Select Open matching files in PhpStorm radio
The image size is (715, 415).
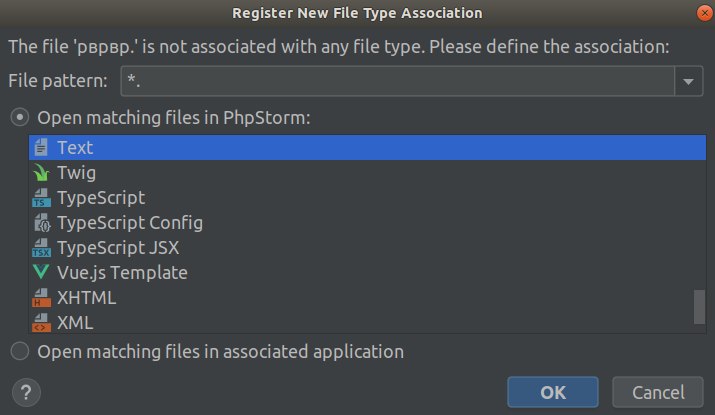pos(20,118)
